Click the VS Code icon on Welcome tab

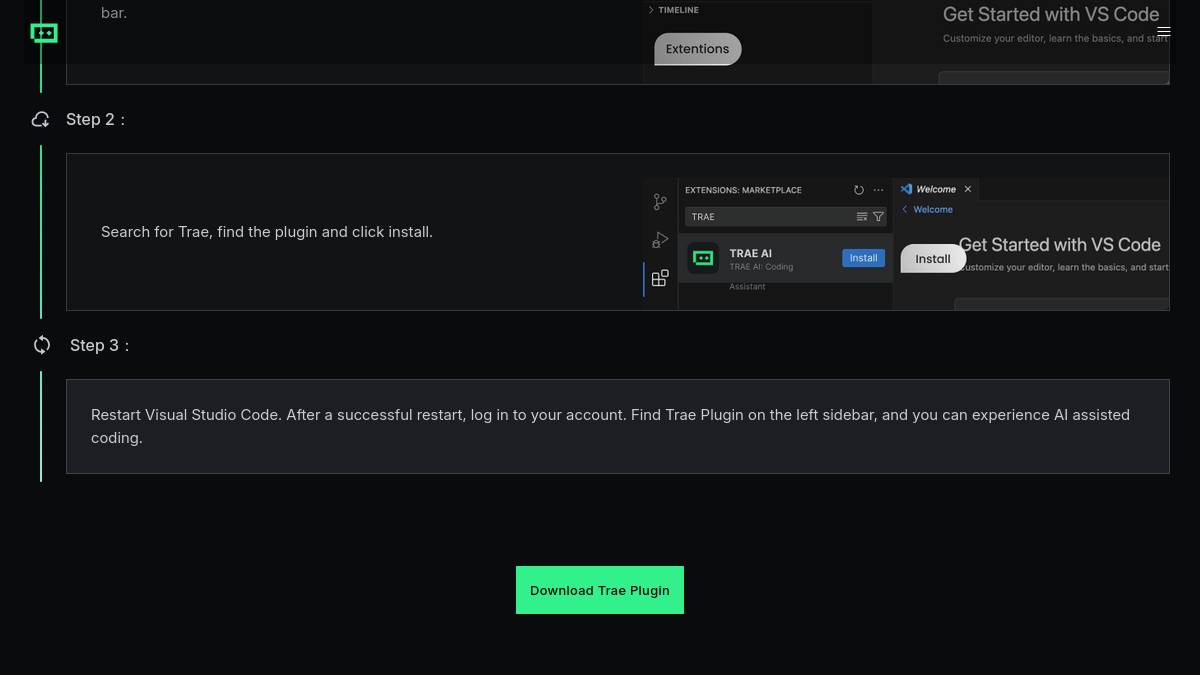pos(906,189)
